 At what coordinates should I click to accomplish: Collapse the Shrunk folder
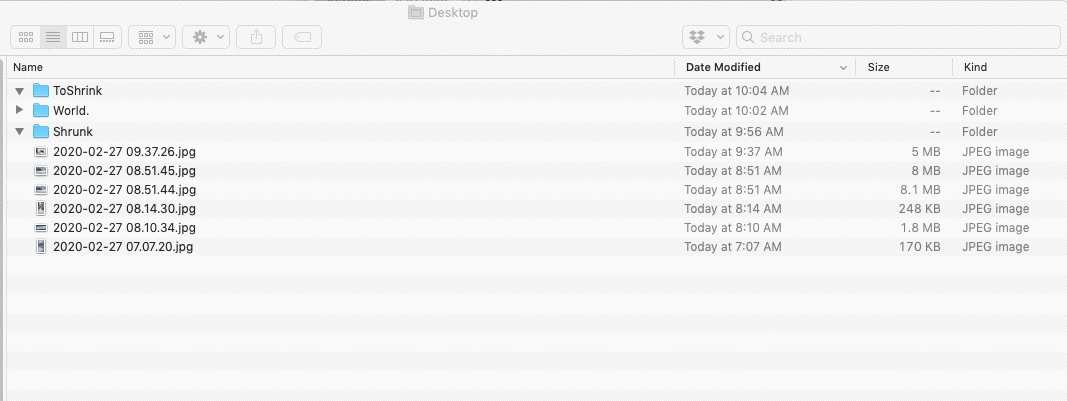click(x=19, y=131)
